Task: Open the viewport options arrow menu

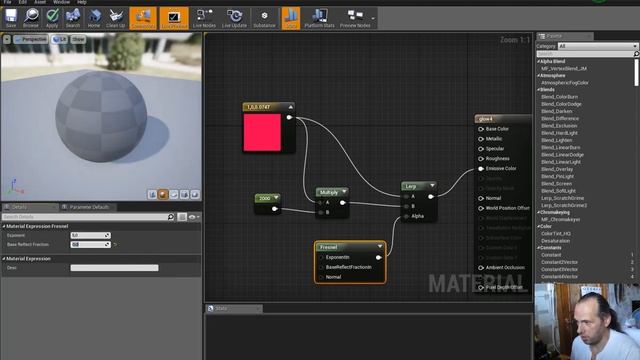Action: (7, 39)
